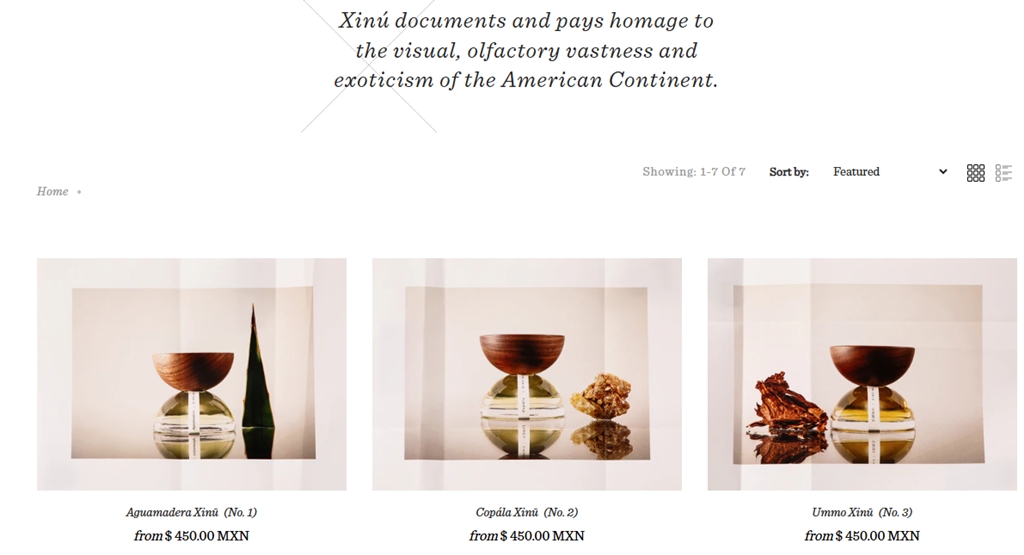Screen dimensions: 1024x555
Task: Open the Copála Xinú product photo
Action: click(527, 374)
